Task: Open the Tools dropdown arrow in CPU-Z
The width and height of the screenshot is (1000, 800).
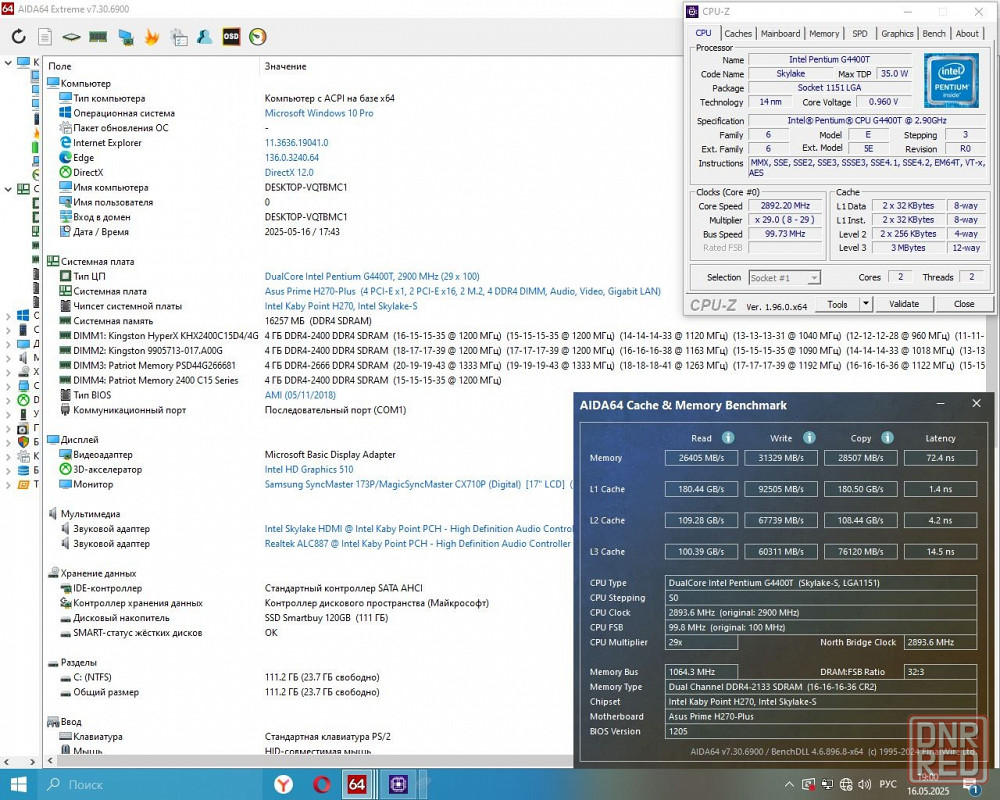Action: [x=865, y=304]
